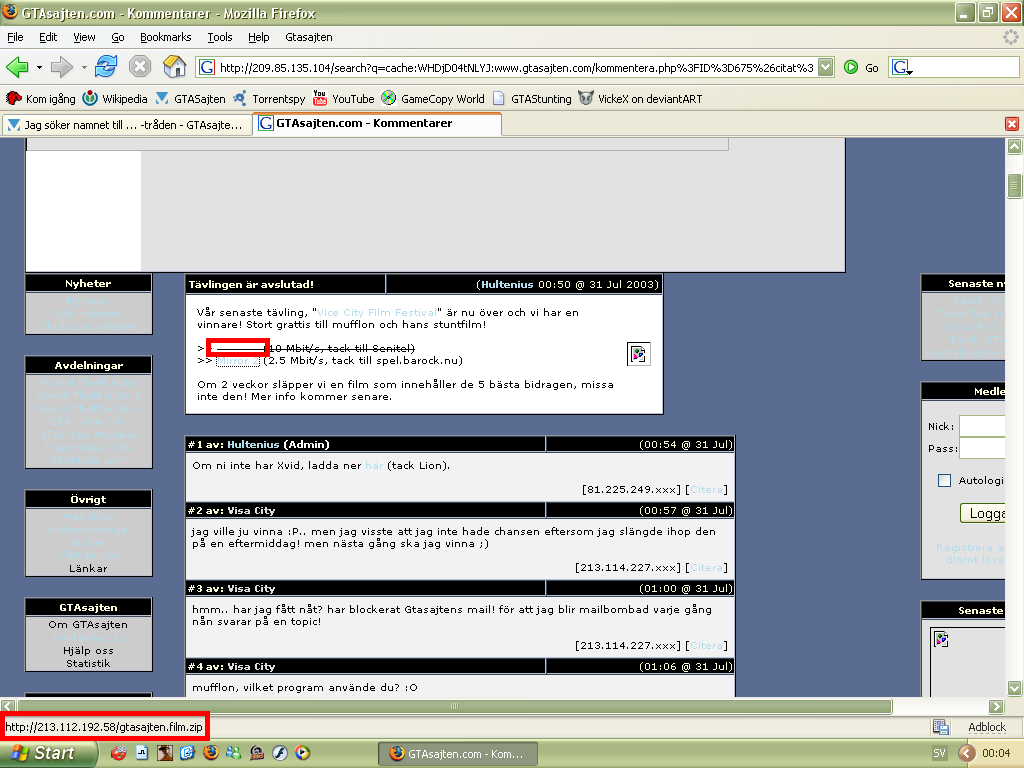Open the Bookmarks menu

165,37
